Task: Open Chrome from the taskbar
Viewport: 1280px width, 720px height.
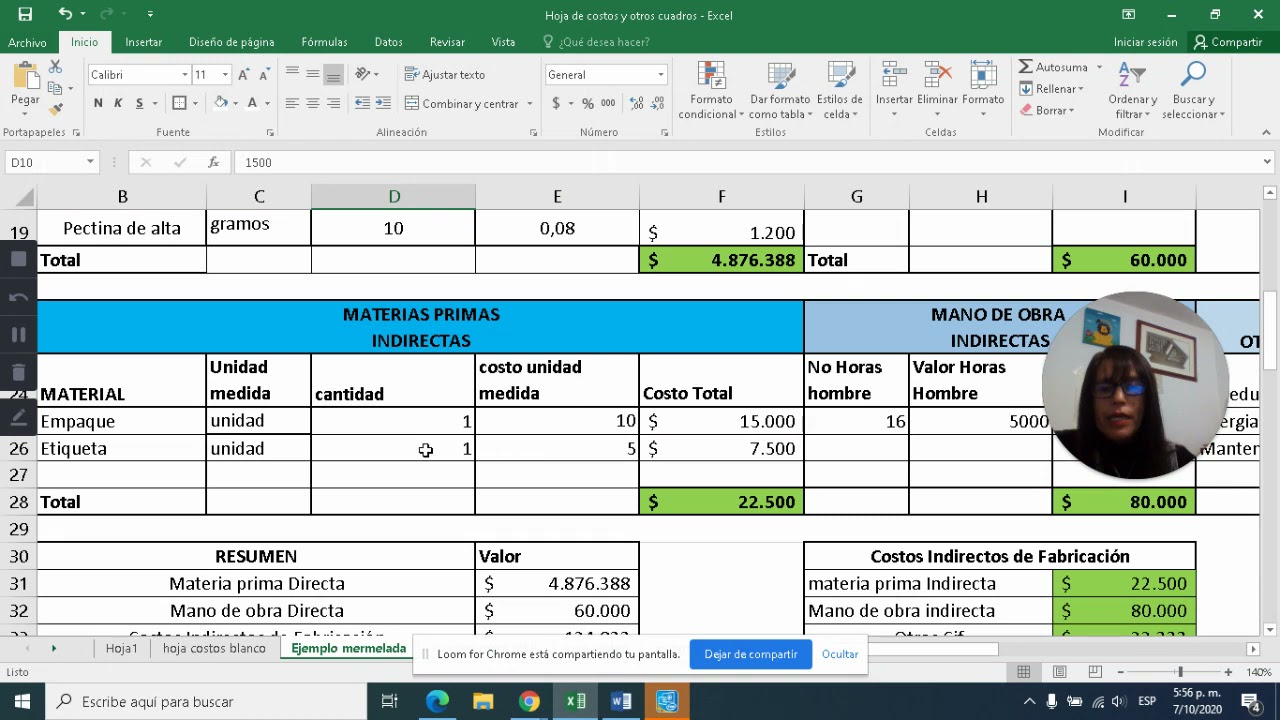Action: [529, 701]
